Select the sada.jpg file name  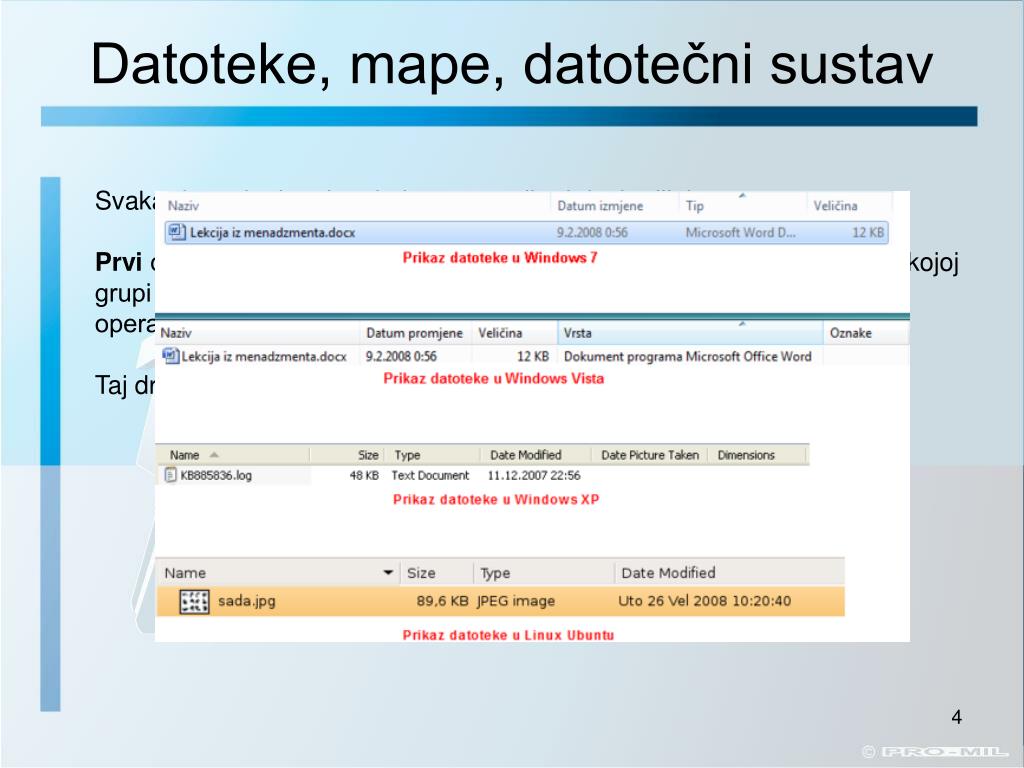pos(246,601)
